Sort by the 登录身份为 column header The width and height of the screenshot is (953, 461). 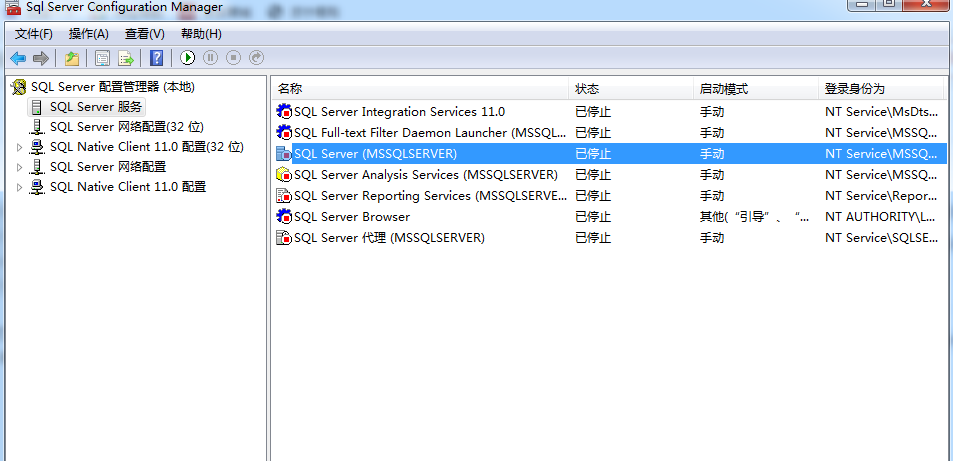click(881, 89)
